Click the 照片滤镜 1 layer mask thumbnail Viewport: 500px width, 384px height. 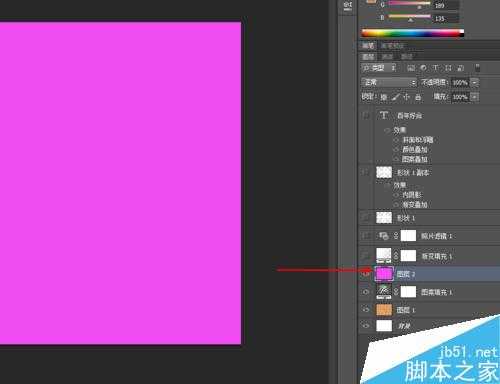[x=408, y=236]
